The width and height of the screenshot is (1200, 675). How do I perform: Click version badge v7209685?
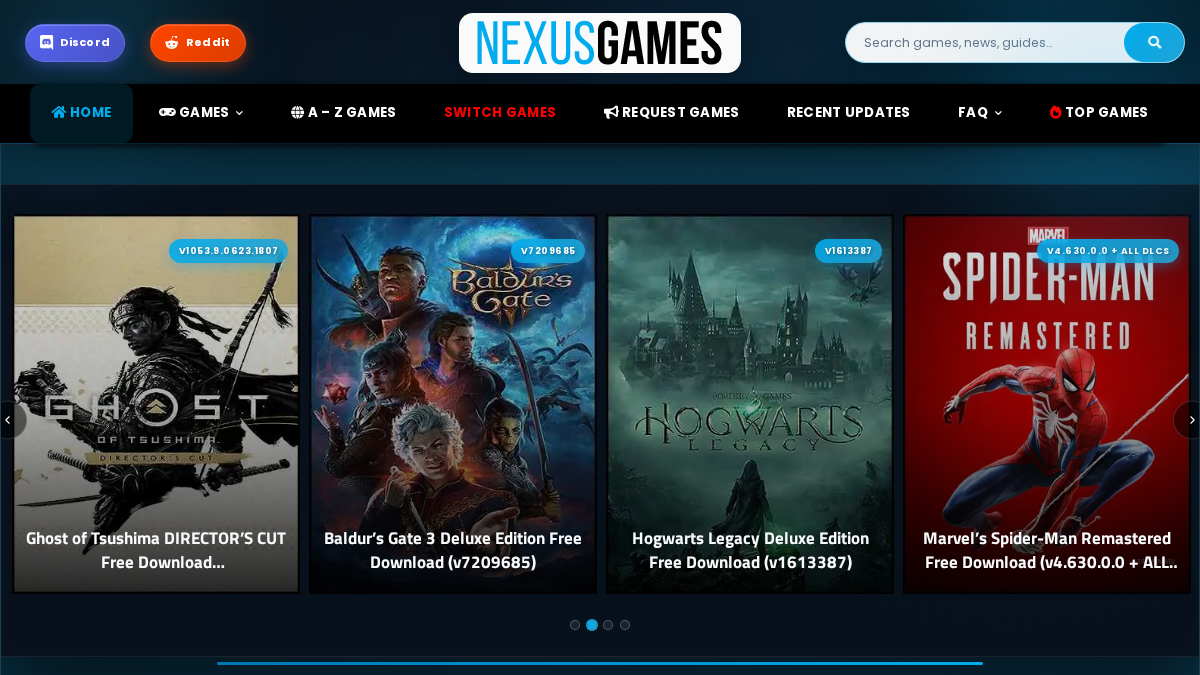(548, 251)
